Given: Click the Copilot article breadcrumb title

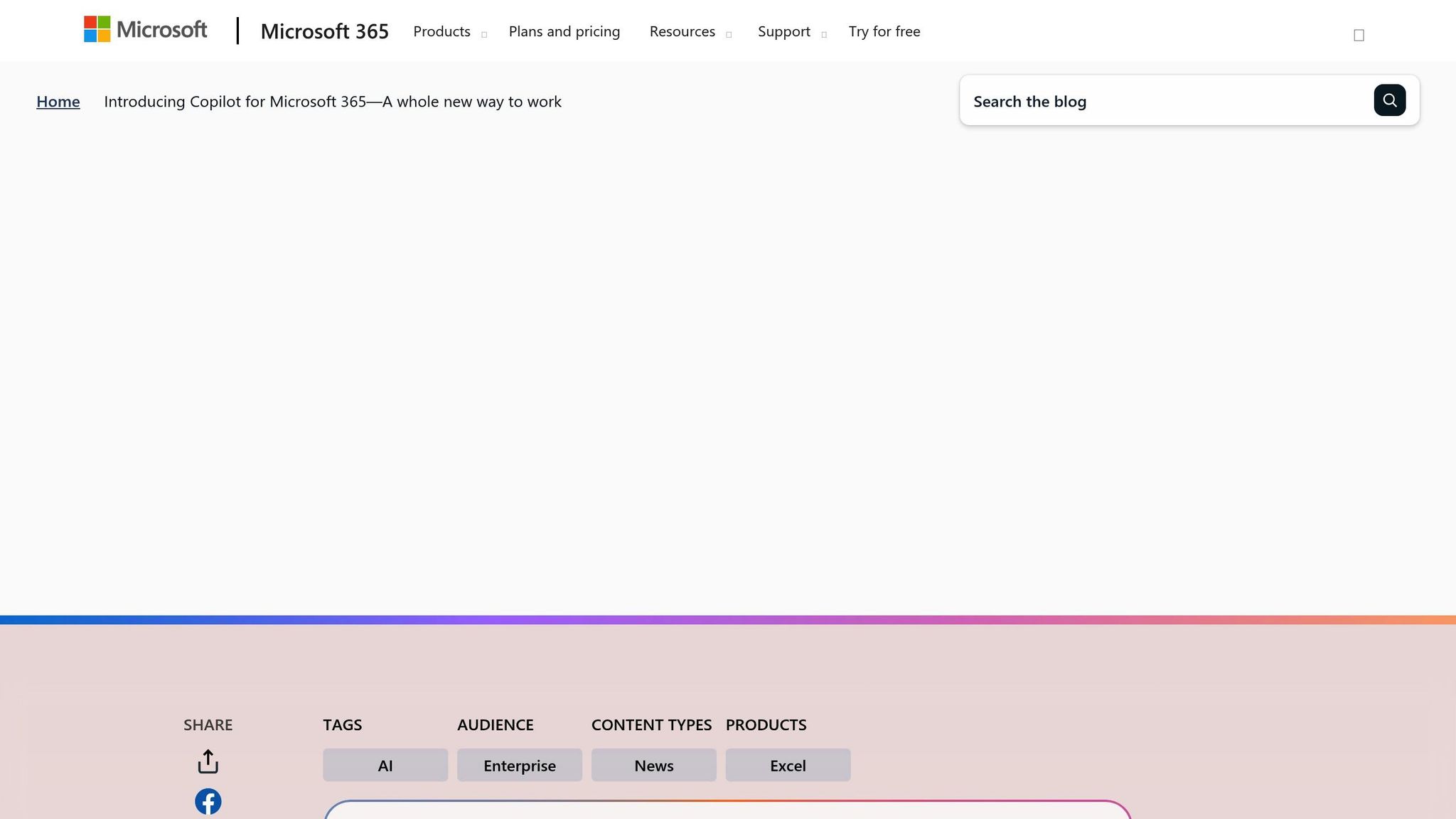Looking at the screenshot, I should click(x=333, y=102).
